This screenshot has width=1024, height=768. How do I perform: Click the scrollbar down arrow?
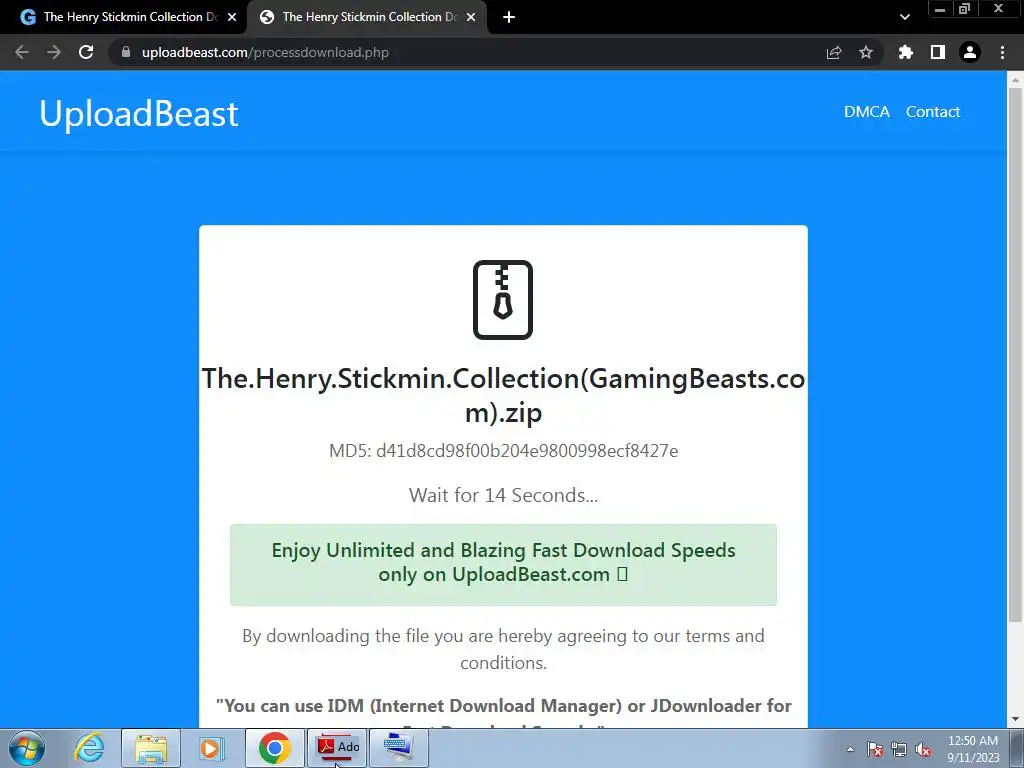(1015, 720)
